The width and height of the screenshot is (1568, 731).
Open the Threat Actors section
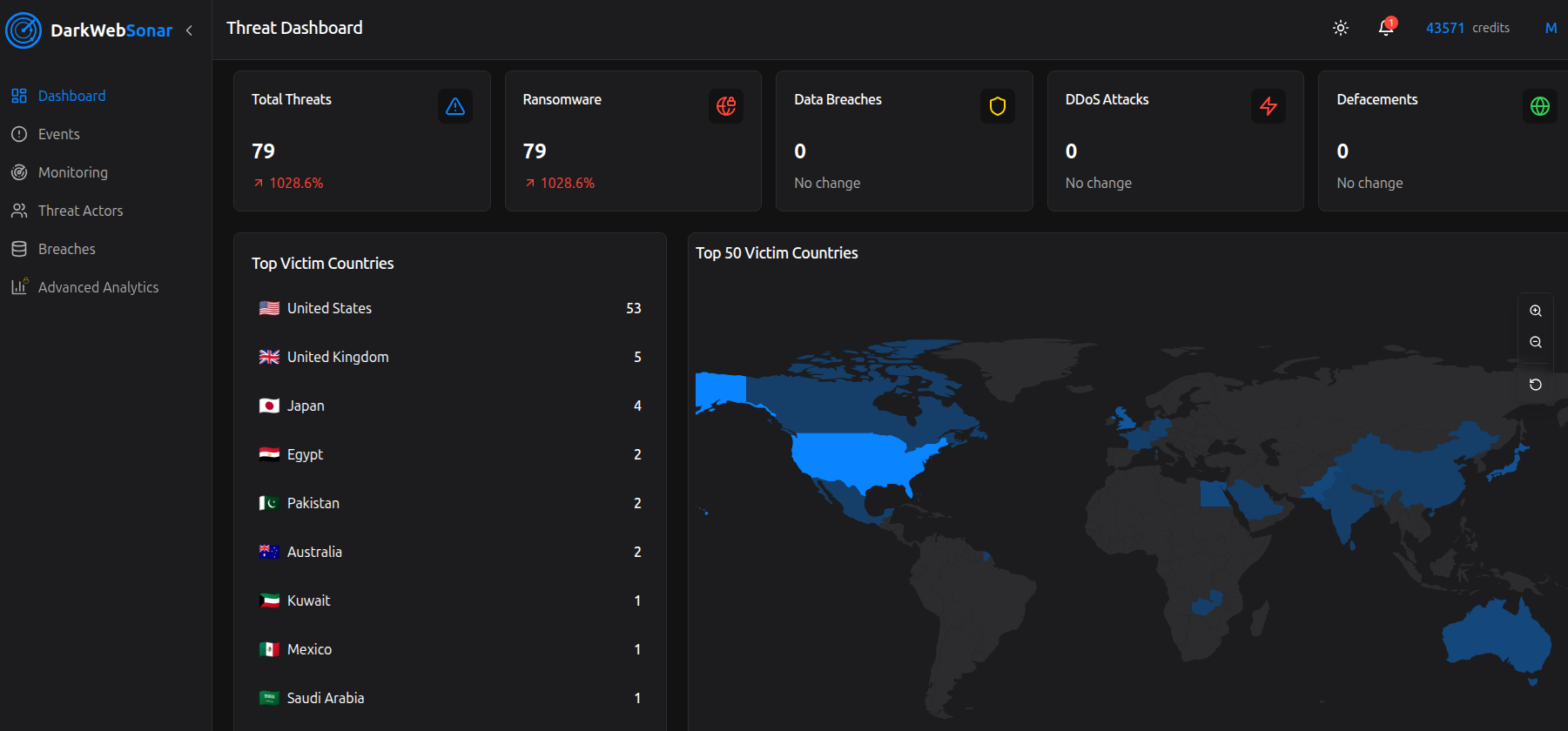[x=80, y=211]
